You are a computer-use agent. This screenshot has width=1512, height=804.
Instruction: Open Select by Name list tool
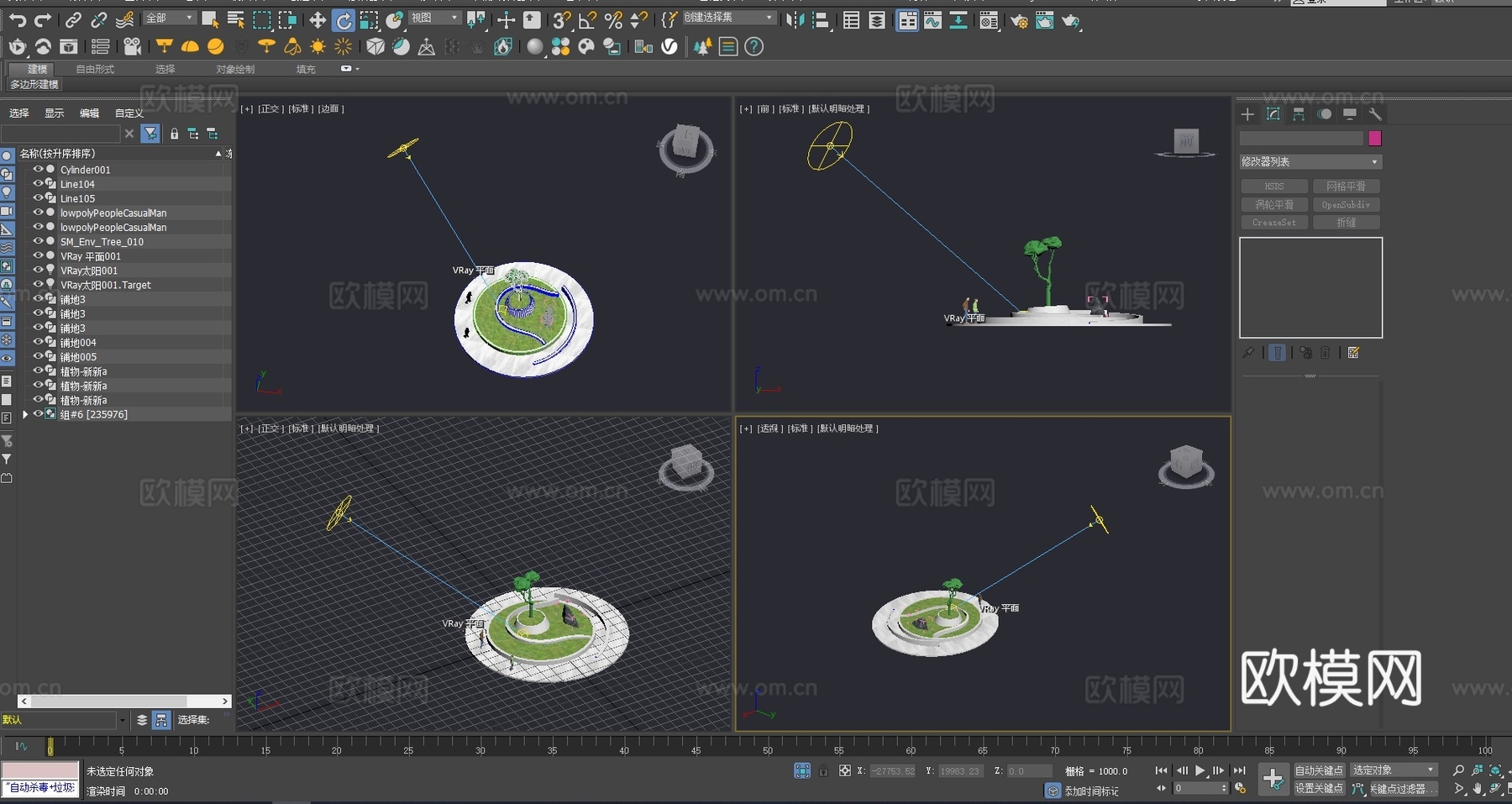click(x=236, y=20)
